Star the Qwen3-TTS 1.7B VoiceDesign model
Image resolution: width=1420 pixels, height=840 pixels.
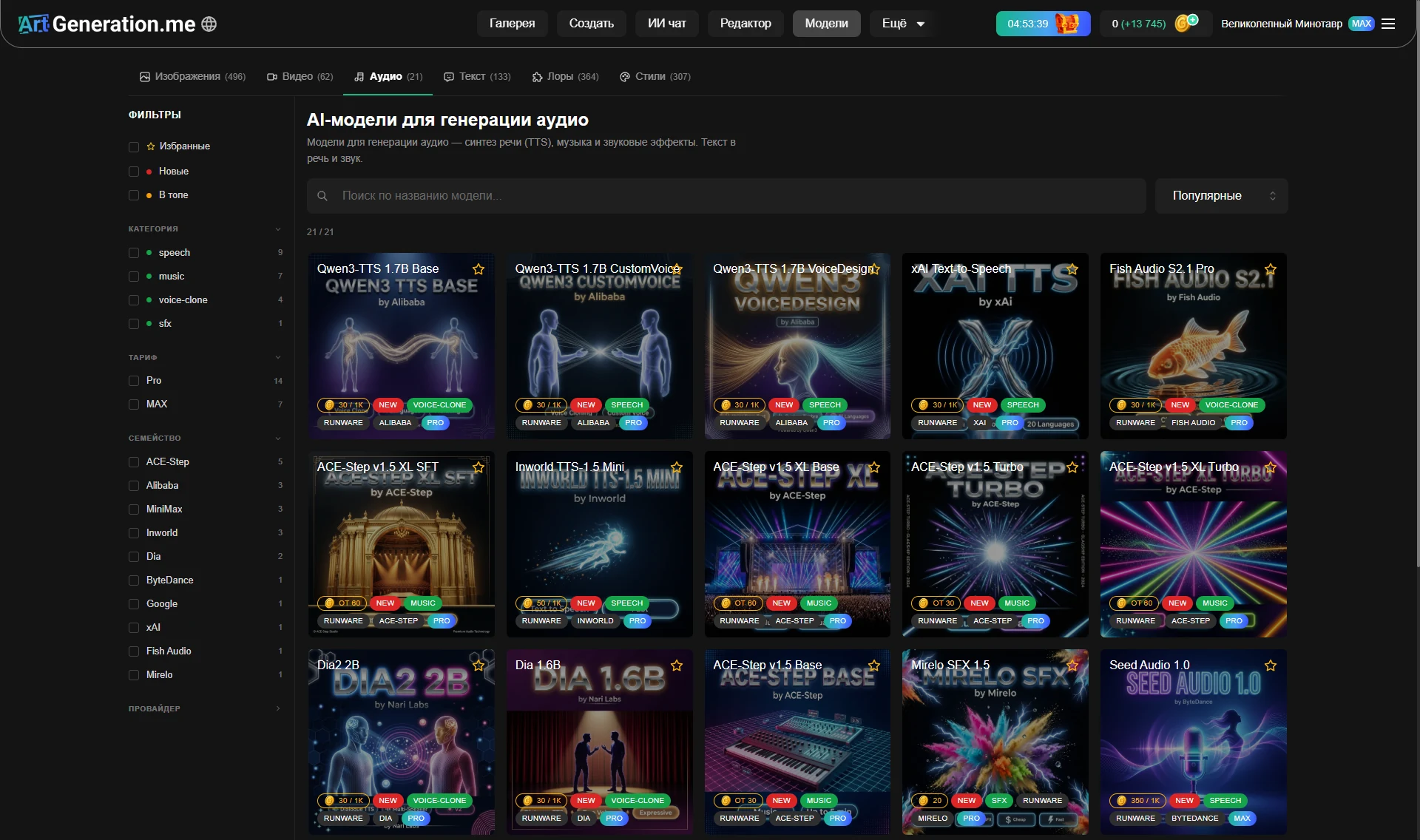pos(874,269)
